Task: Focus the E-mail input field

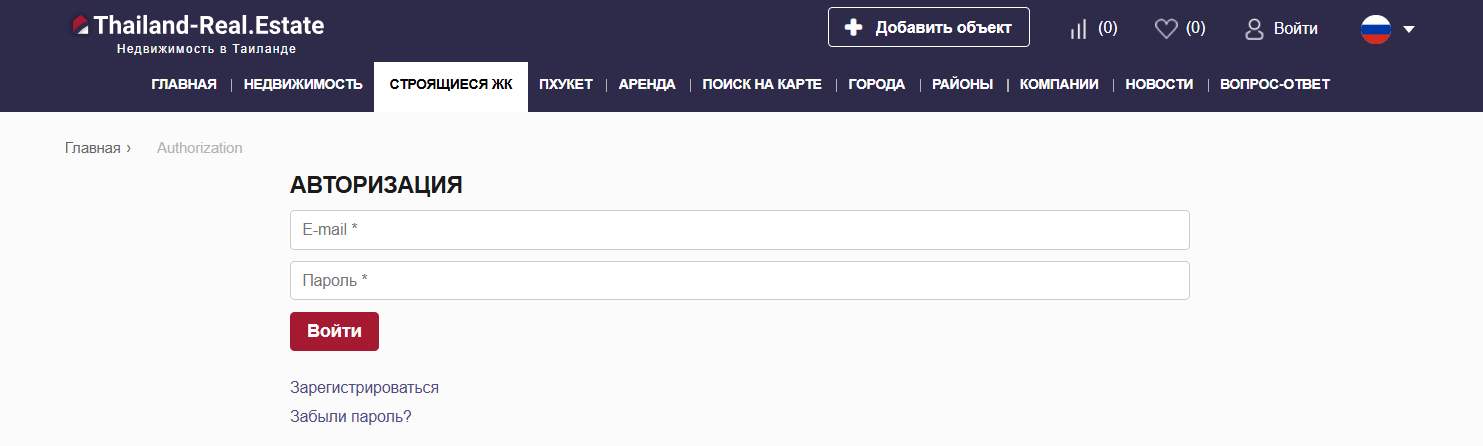Action: [739, 230]
